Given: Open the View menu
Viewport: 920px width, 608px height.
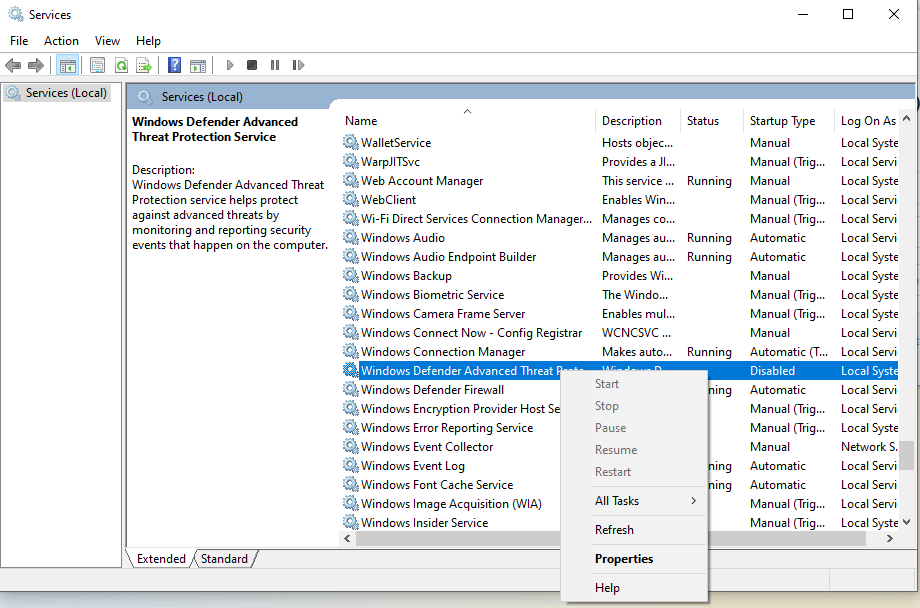Looking at the screenshot, I should [107, 40].
